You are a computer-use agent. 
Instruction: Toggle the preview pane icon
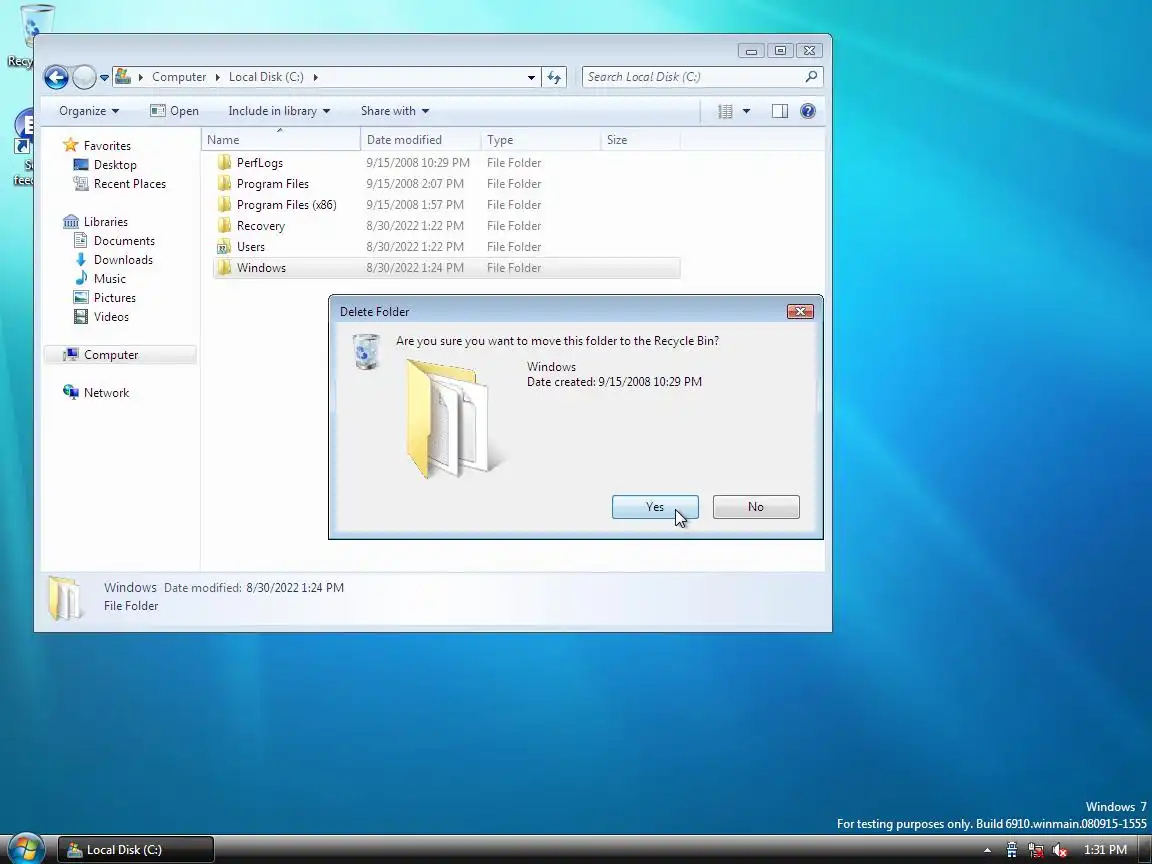[x=780, y=111]
